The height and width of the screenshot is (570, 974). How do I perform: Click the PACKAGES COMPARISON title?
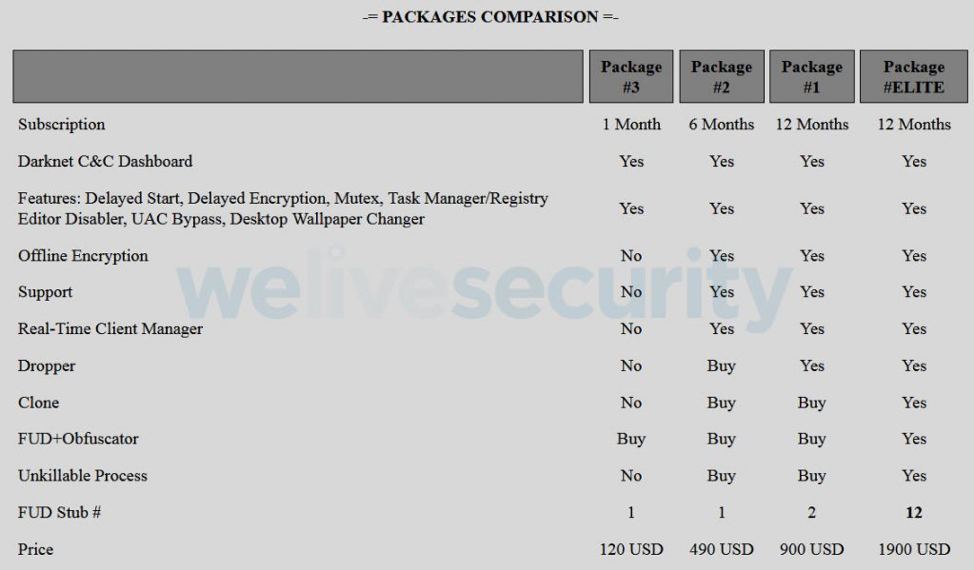(x=486, y=17)
